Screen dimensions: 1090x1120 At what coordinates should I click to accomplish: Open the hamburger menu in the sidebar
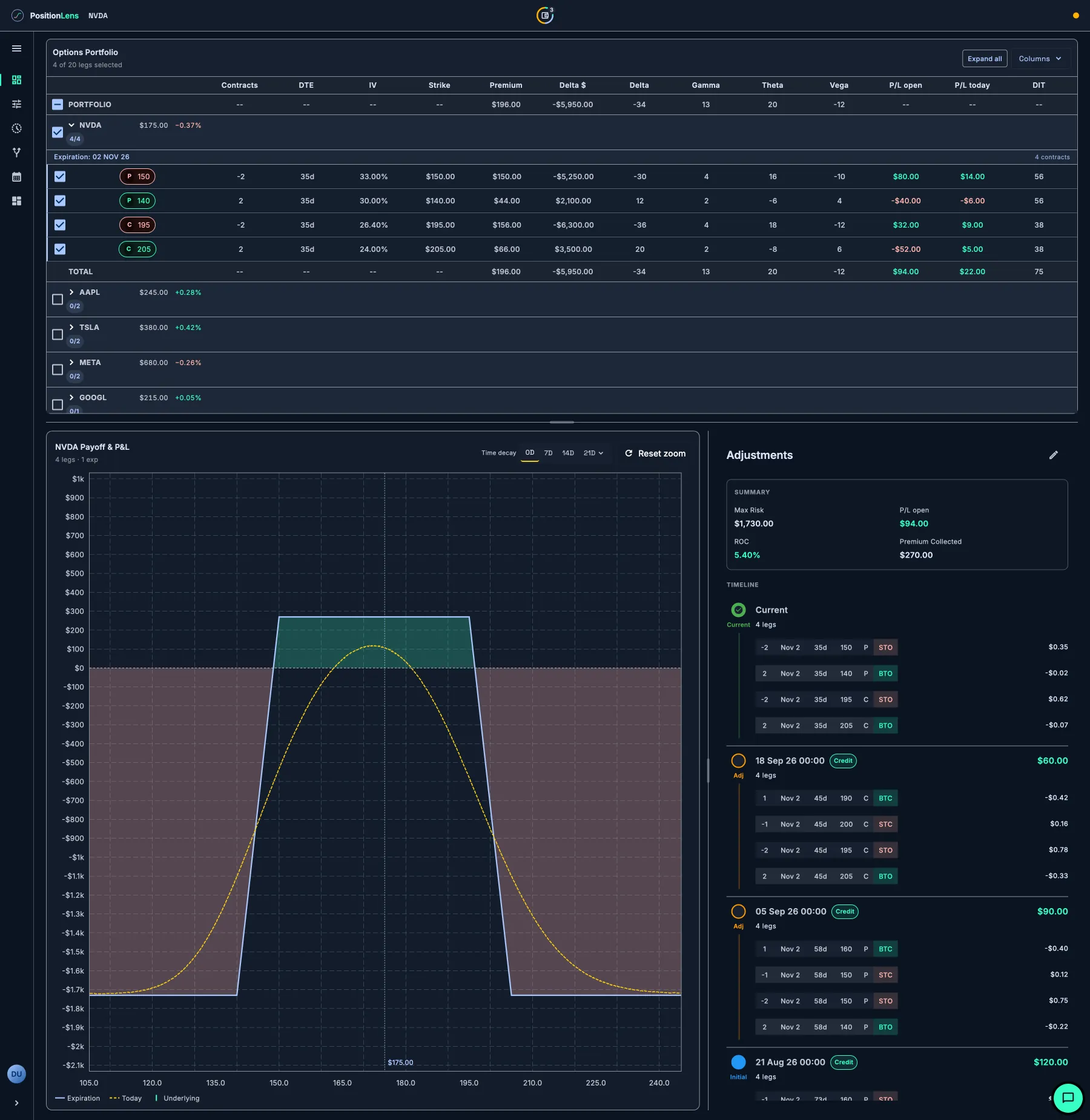coord(16,48)
